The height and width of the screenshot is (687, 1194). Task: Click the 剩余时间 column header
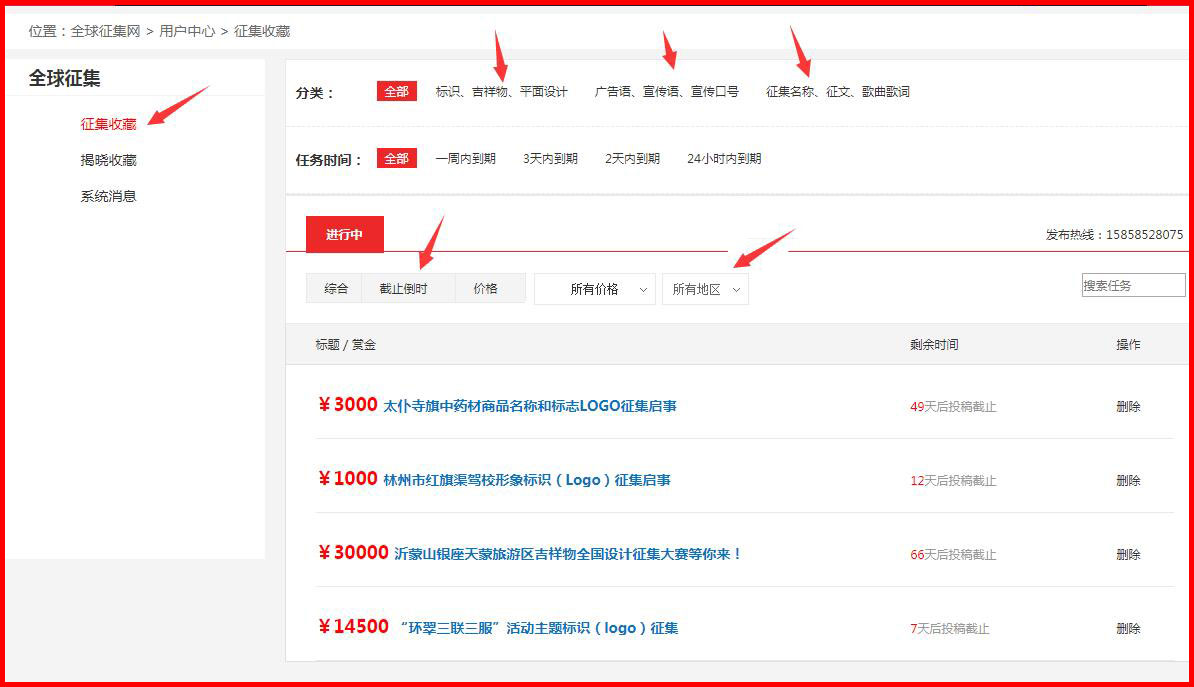click(934, 344)
